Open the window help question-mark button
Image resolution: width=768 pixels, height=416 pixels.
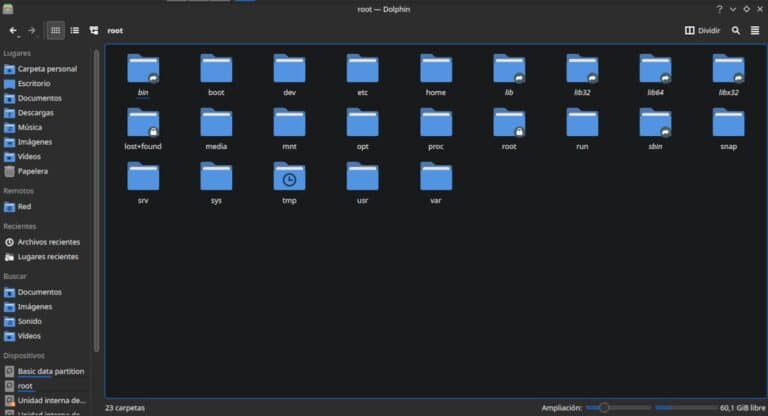pyautogui.click(x=719, y=9)
